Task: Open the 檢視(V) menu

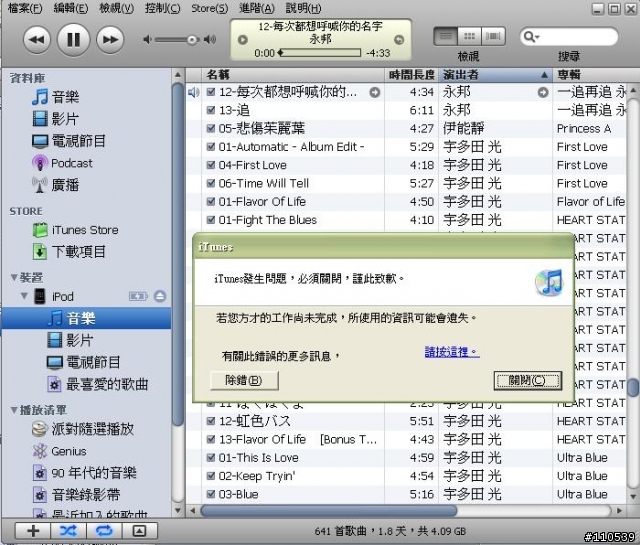Action: (116, 8)
